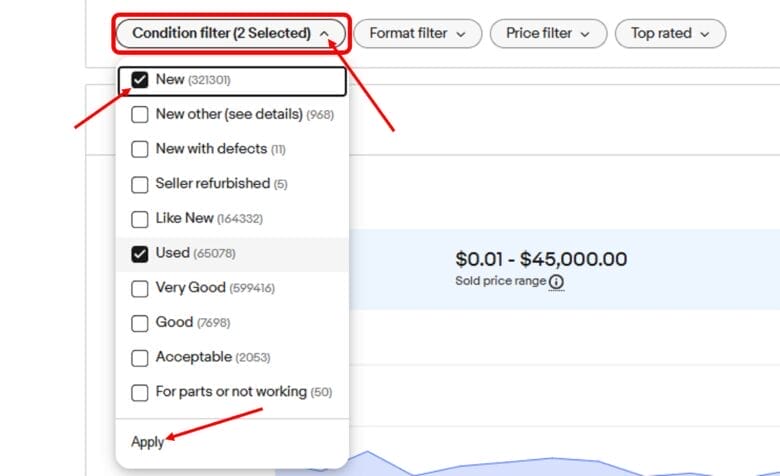Expand the Price filter dropdown
The height and width of the screenshot is (476, 780).
coord(548,33)
